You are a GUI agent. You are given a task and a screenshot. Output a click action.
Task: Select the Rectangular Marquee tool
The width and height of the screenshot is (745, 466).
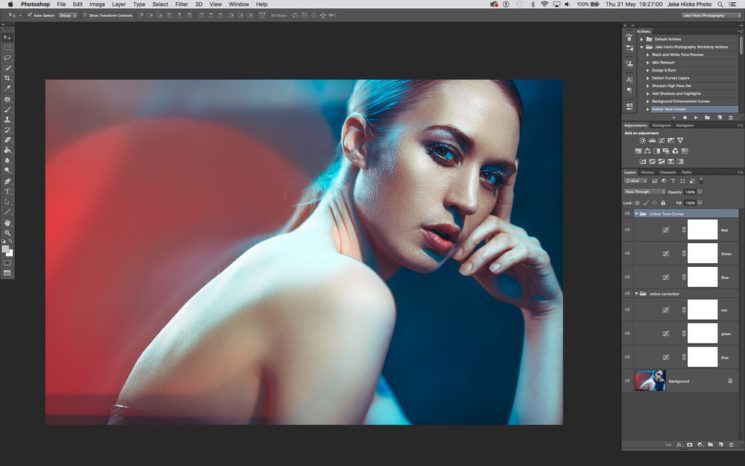(x=7, y=48)
